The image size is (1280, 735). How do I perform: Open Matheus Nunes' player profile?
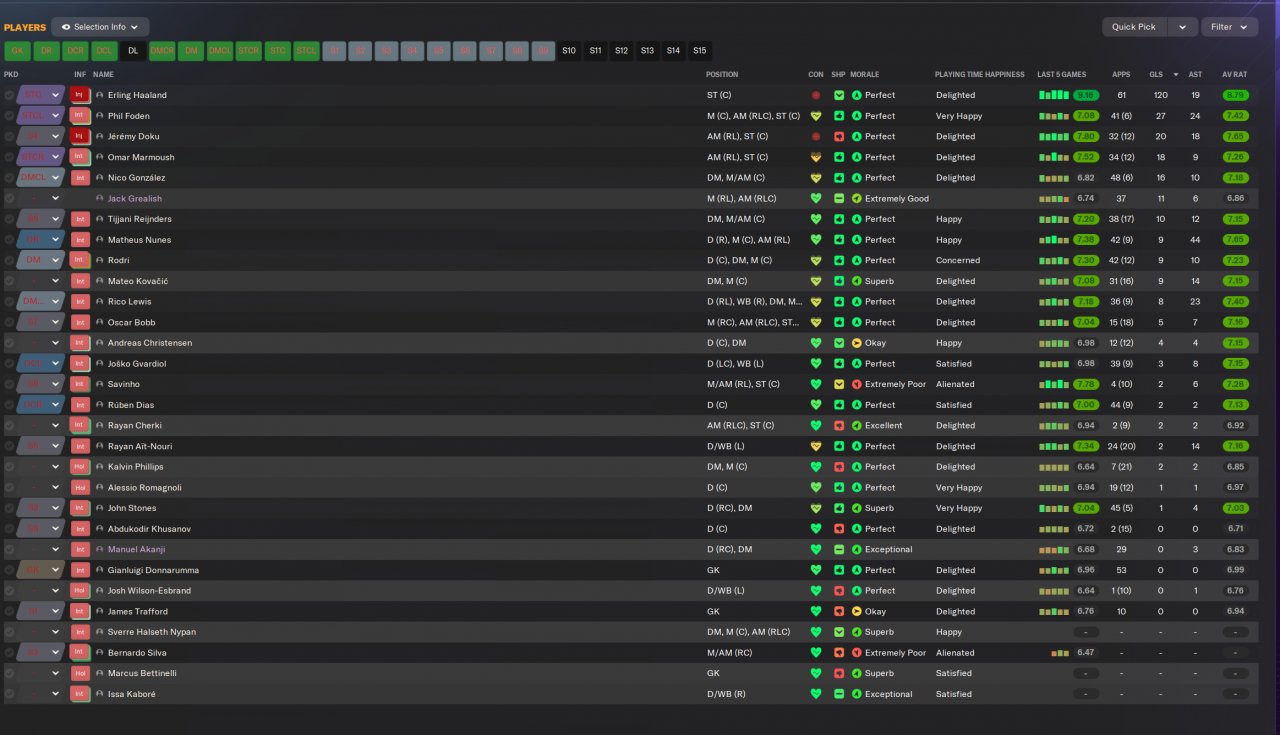click(139, 240)
